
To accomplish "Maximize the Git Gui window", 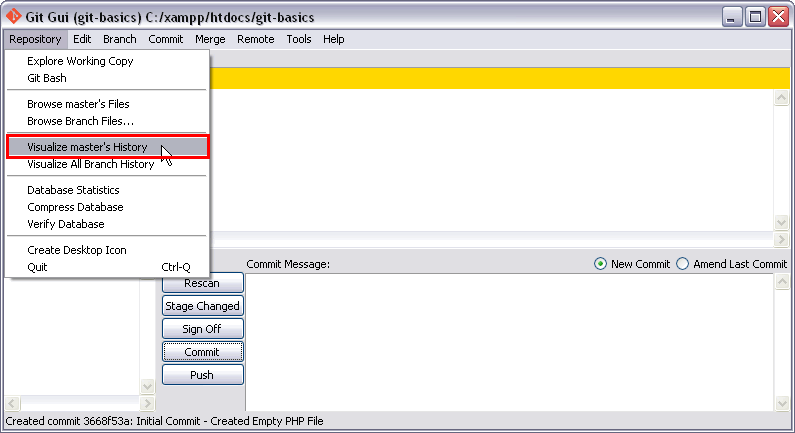I will pyautogui.click(x=756, y=16).
